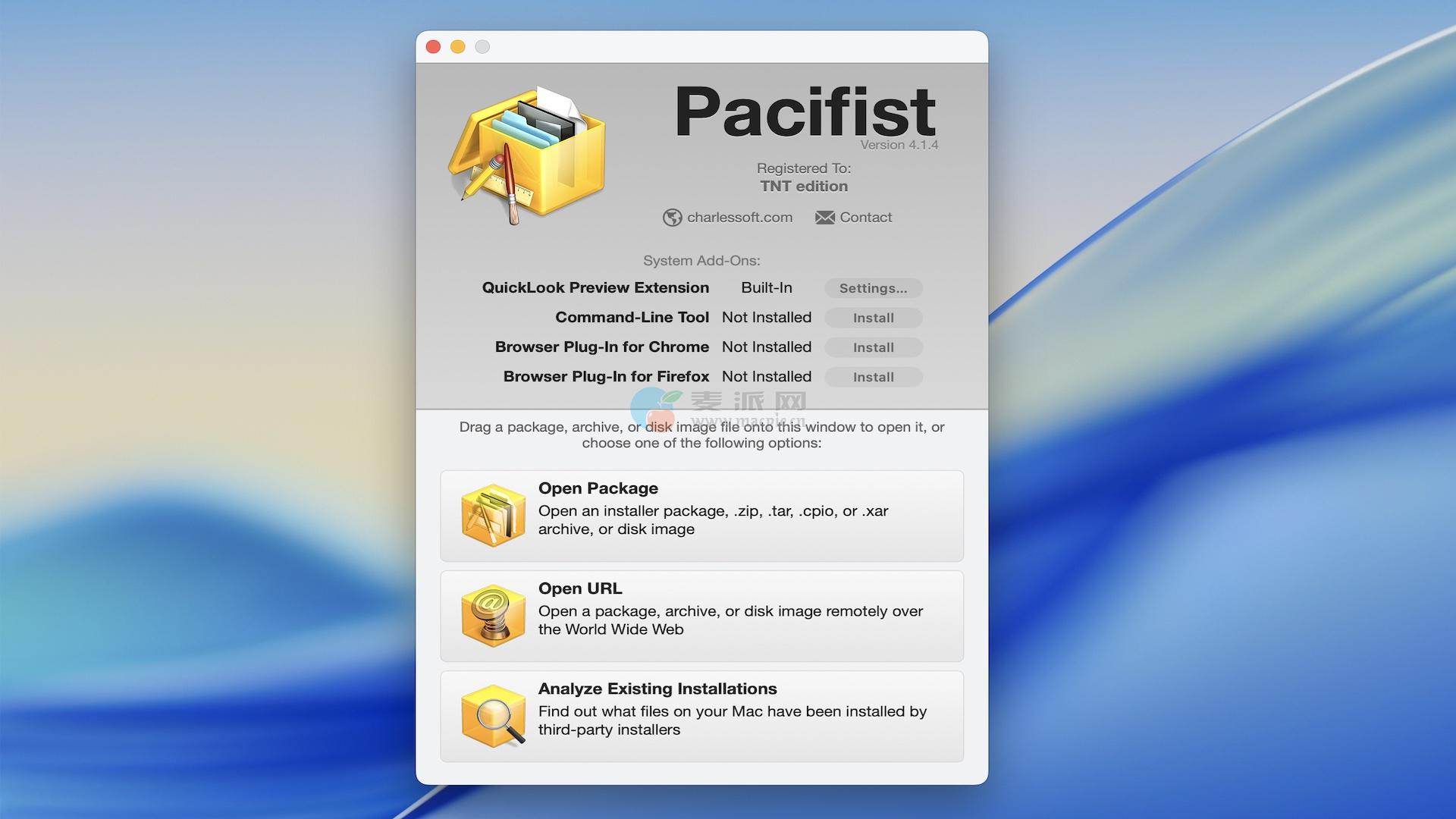Screen dimensions: 1456x819
Task: Install Browser Plug-In for Chrome
Action: (873, 347)
